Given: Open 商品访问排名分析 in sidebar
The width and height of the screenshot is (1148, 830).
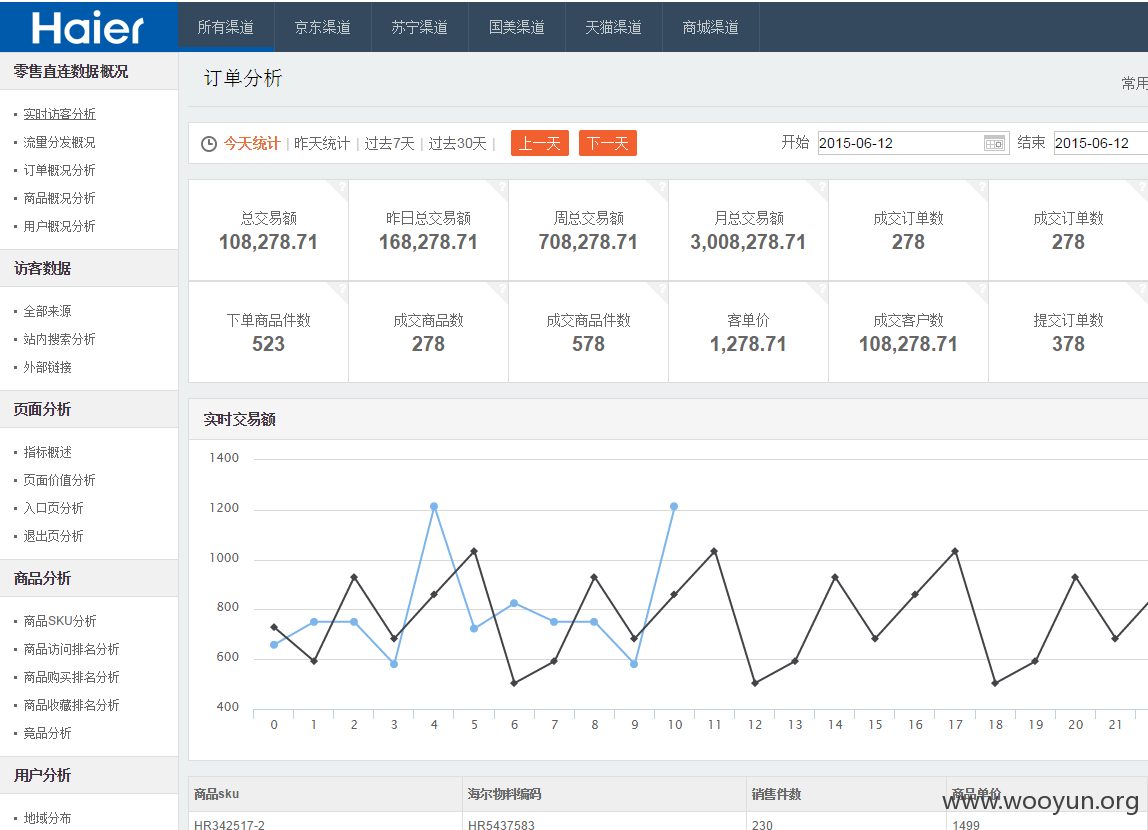Looking at the screenshot, I should [71, 649].
